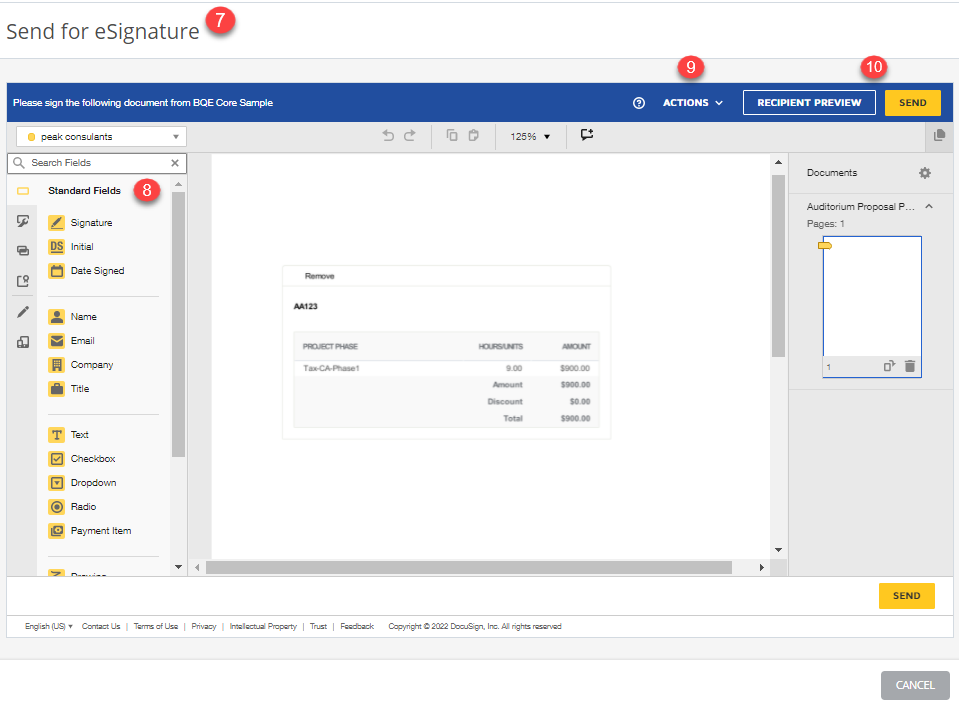Select the pencil edit sidebar icon

click(23, 312)
